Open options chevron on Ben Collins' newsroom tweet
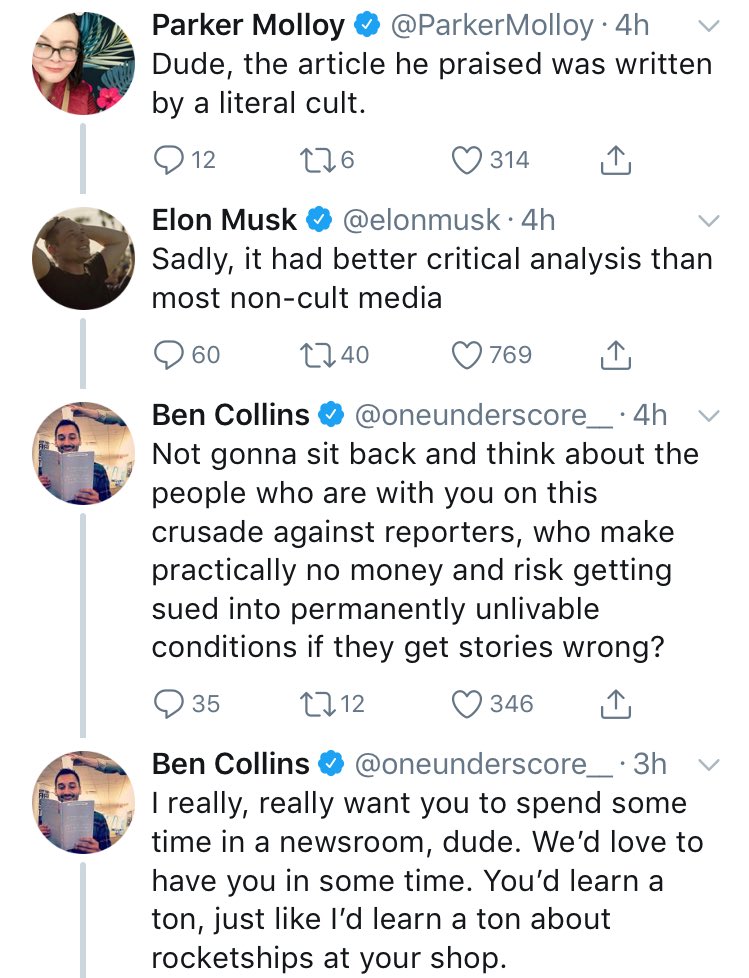Image resolution: width=749 pixels, height=978 pixels. [708, 764]
